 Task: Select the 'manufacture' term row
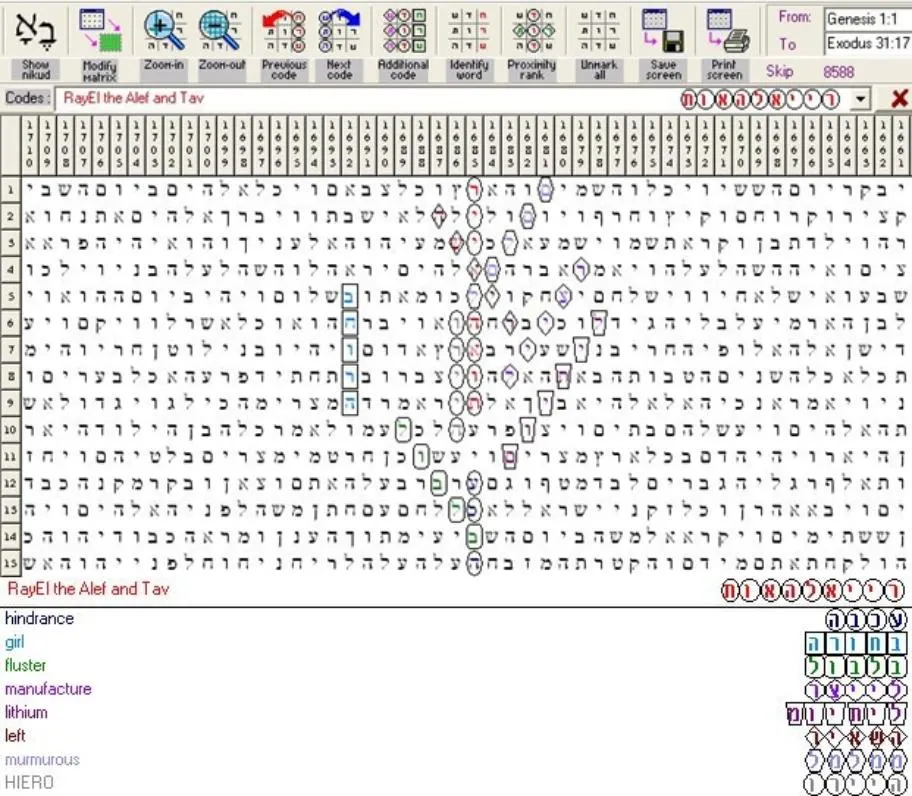coord(456,689)
